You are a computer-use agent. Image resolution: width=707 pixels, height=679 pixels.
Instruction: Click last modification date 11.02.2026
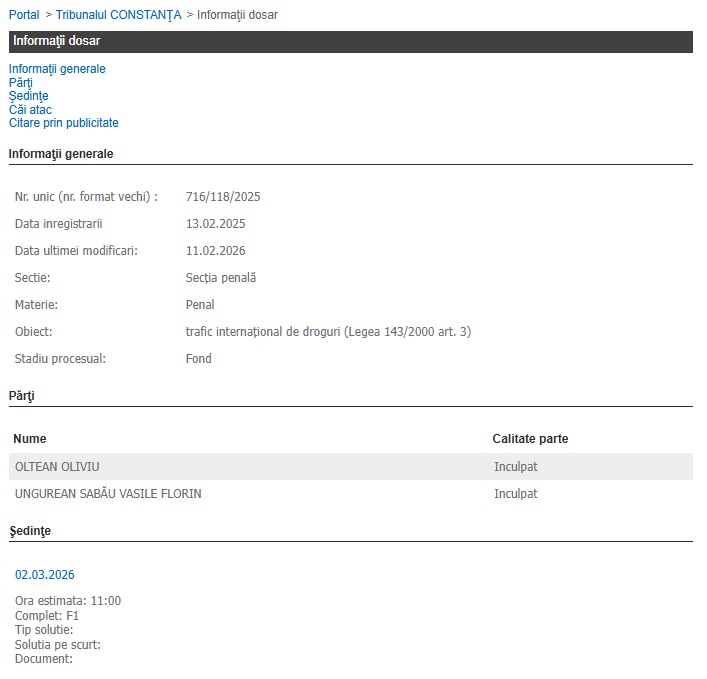(x=215, y=251)
